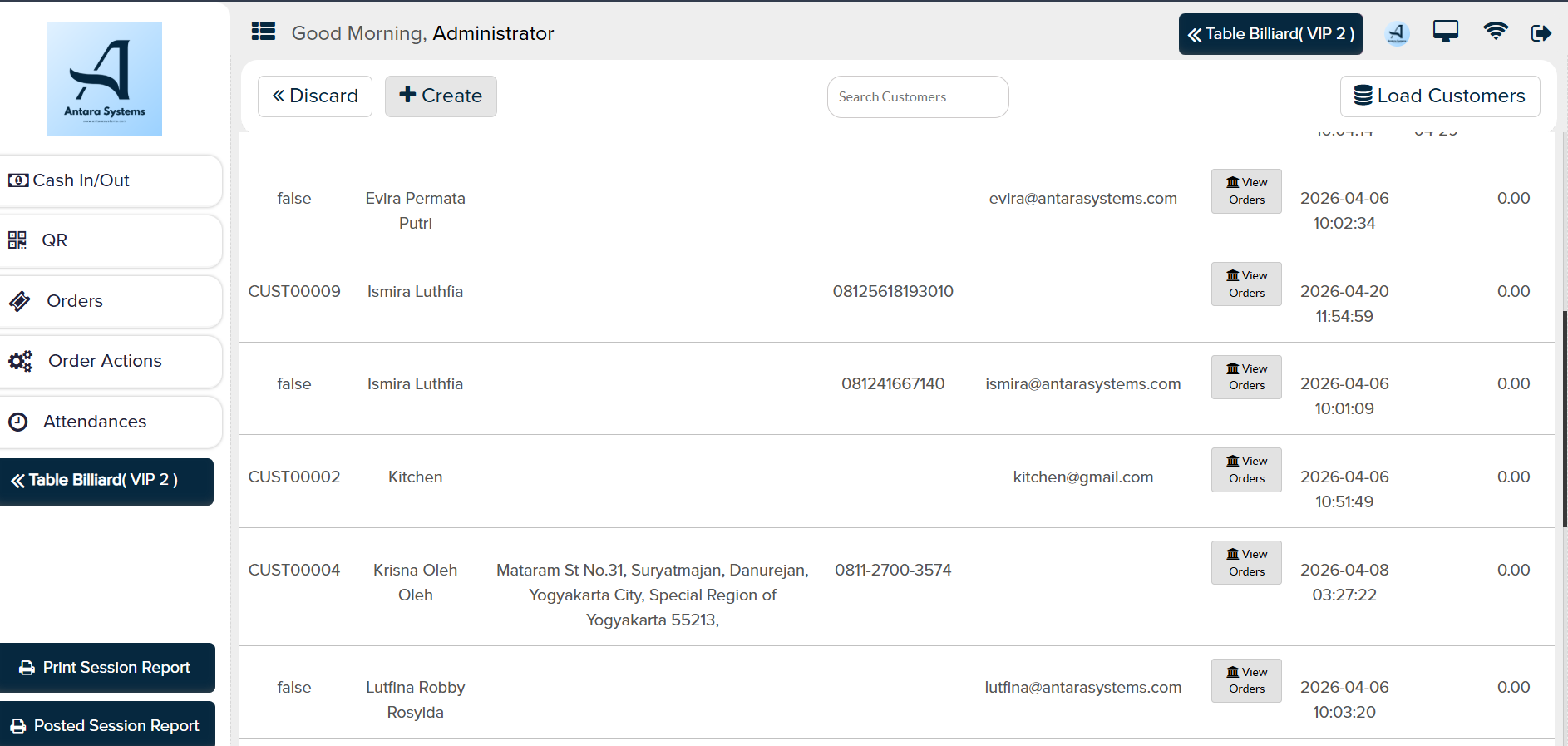Open the QR menu item
This screenshot has height=746, width=1568.
tap(111, 240)
